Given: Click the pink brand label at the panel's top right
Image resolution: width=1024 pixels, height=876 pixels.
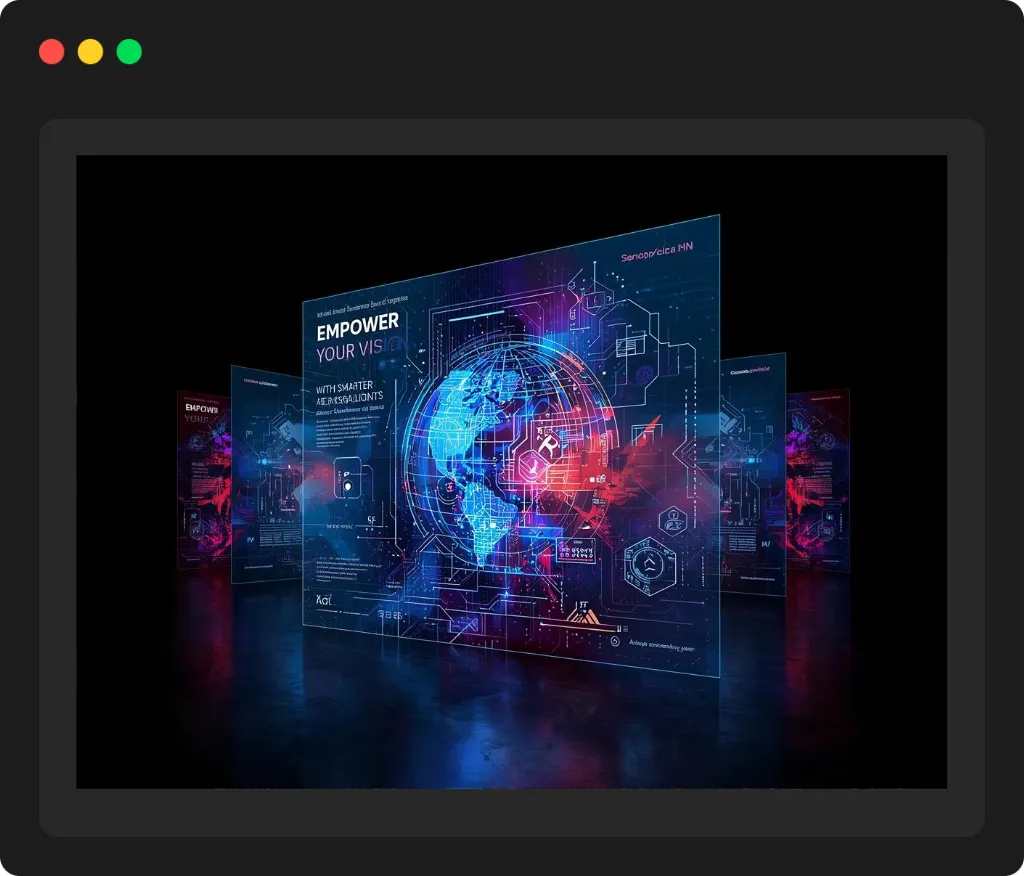Looking at the screenshot, I should pos(656,252).
